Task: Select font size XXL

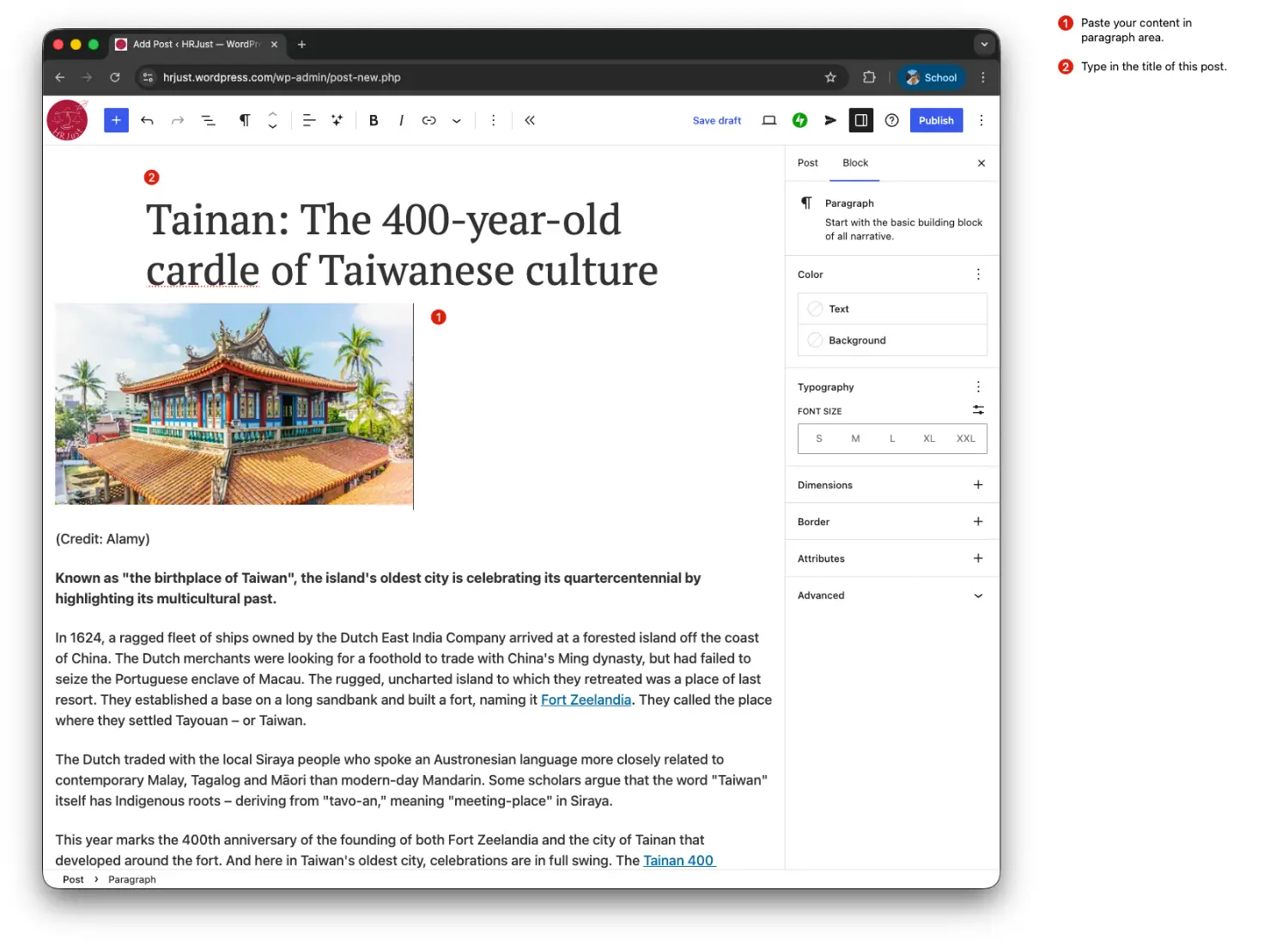Action: (966, 439)
